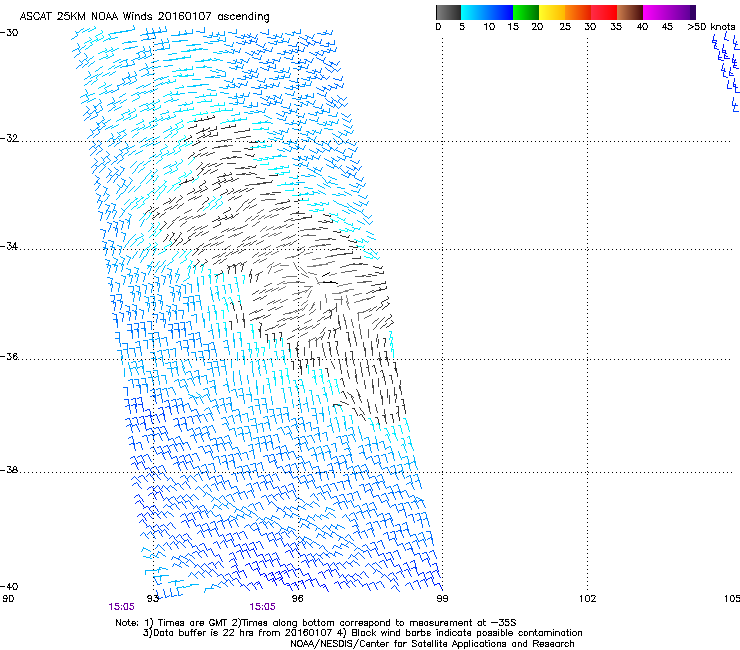This screenshot has height=650, width=740.
Task: Click the latitude label '-38'
Action: point(9,470)
